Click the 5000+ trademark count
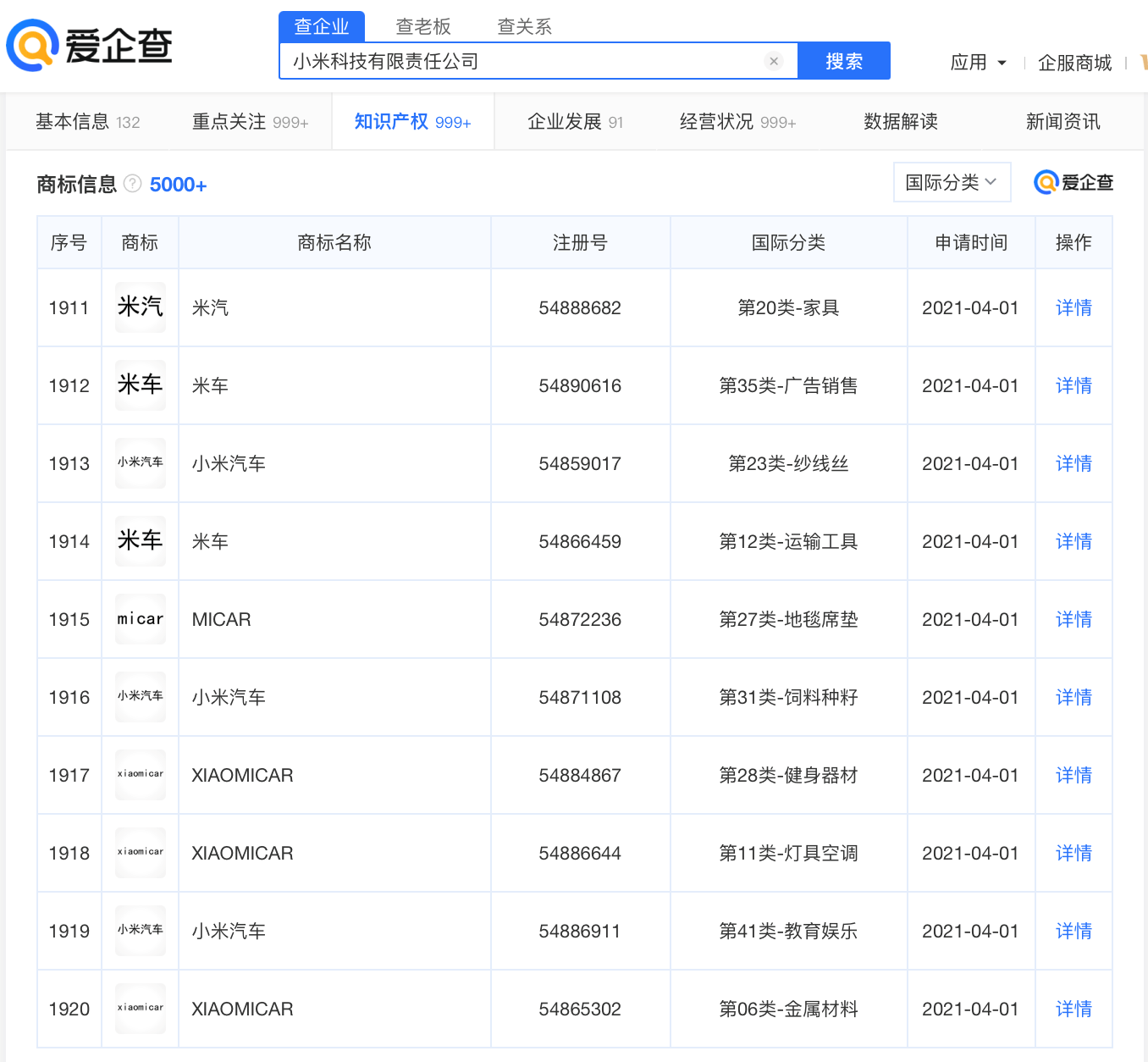Screen dimensions: 1148x1062 [x=178, y=185]
